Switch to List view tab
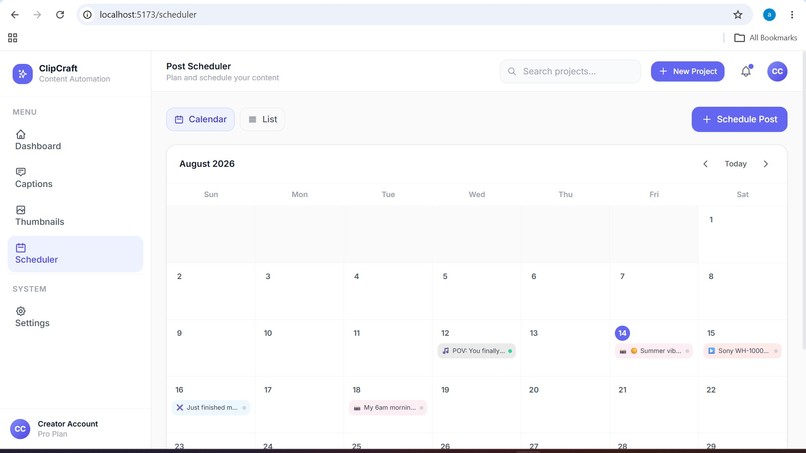Viewport: 806px width, 453px height. coord(263,119)
